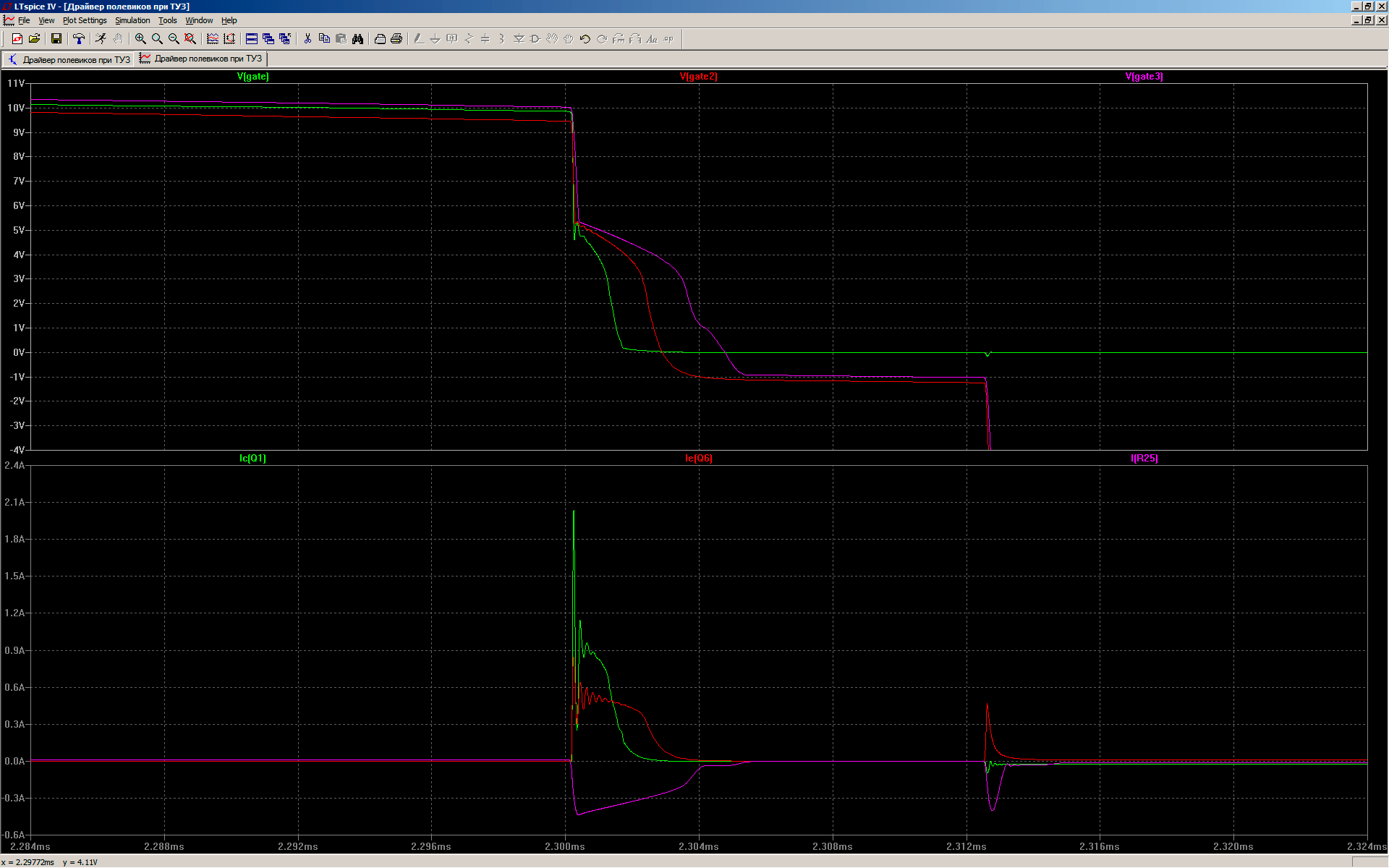Open the Control Panel hammer icon
The image size is (1389, 868).
79,39
